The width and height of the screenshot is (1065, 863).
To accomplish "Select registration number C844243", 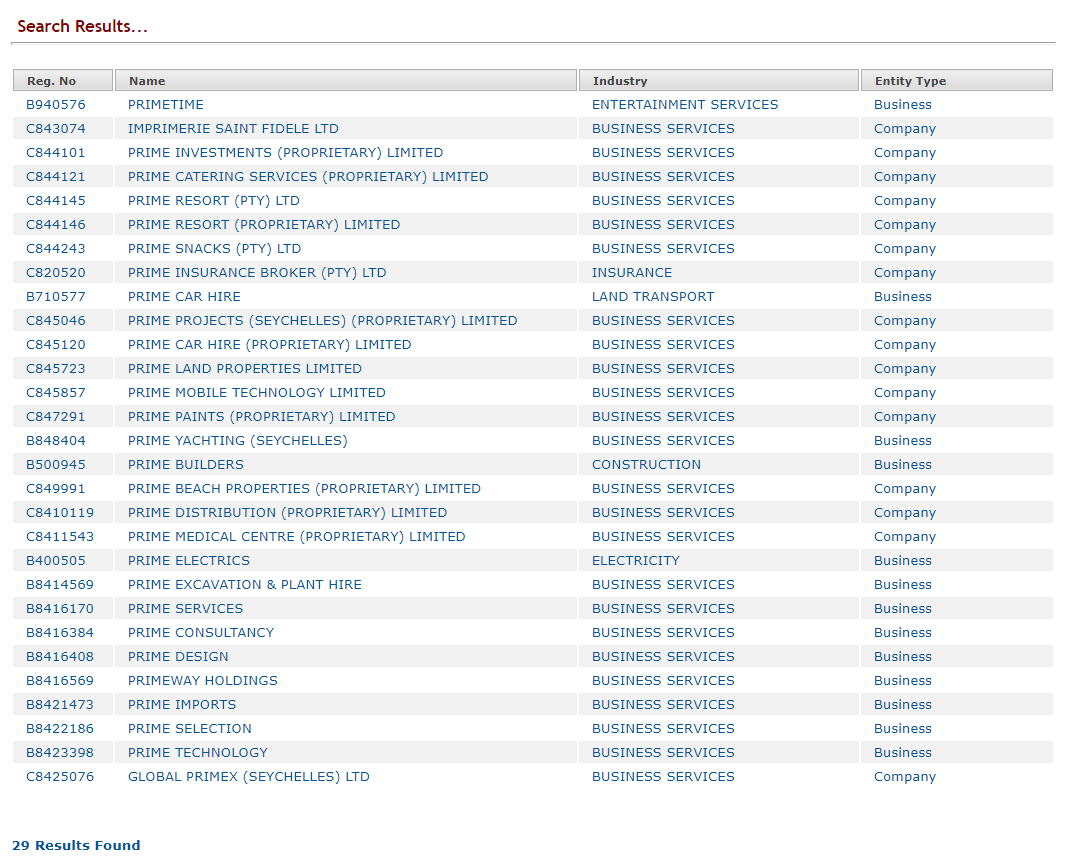I will (56, 249).
